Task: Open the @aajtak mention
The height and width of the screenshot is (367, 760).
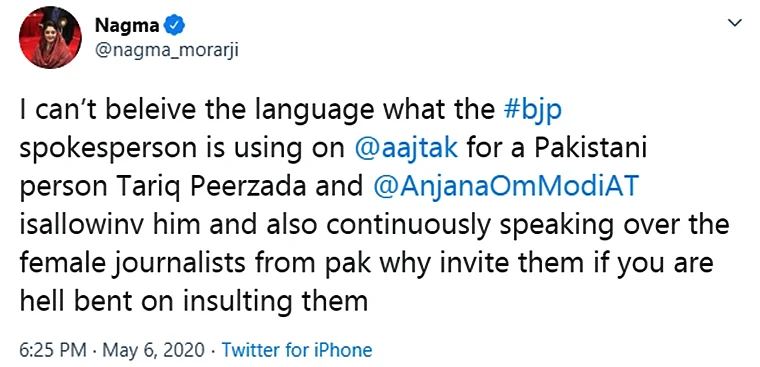Action: [x=407, y=150]
